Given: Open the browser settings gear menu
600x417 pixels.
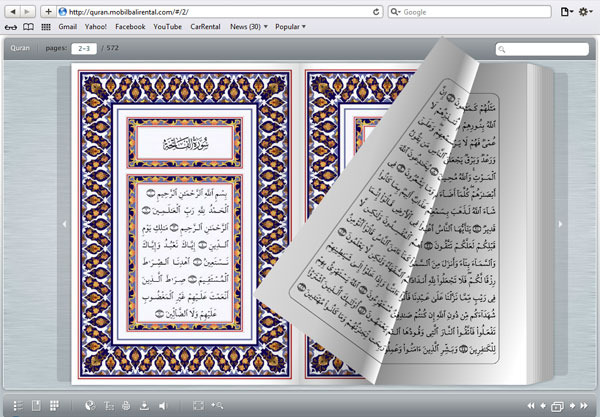Looking at the screenshot, I should [585, 12].
